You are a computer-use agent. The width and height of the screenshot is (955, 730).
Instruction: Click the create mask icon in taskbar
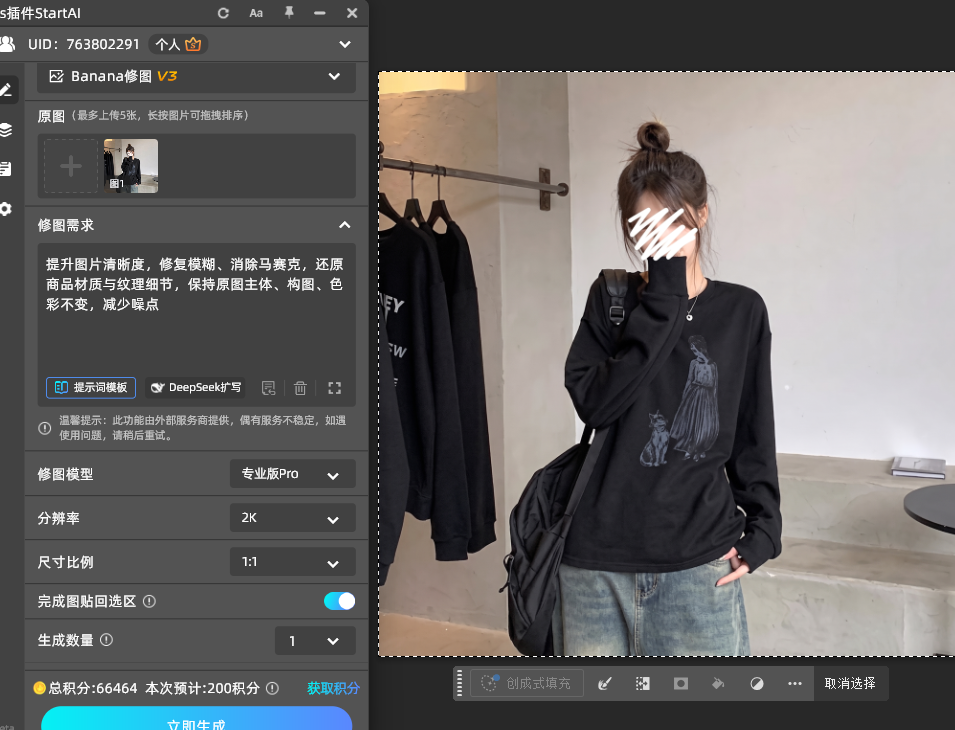(x=681, y=683)
